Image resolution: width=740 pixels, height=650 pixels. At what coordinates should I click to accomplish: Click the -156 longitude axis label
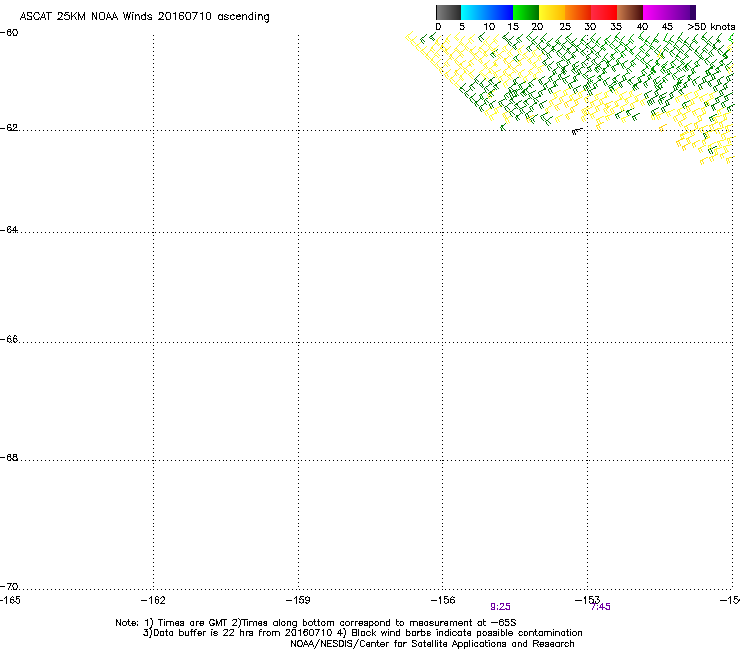(443, 600)
